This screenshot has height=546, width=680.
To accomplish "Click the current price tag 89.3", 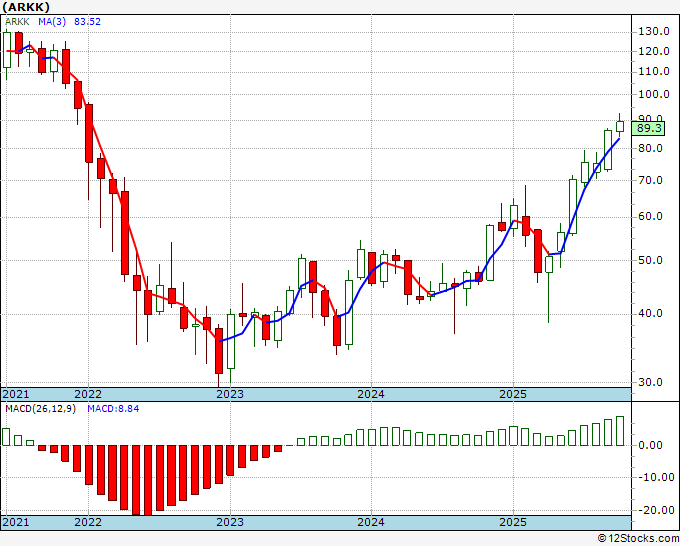I will tap(649, 128).
